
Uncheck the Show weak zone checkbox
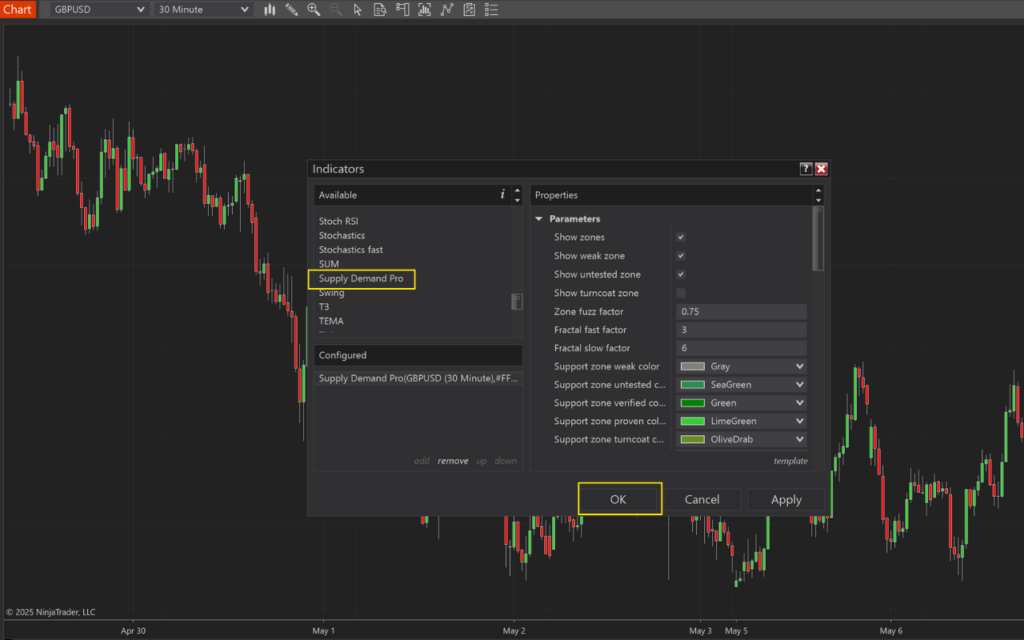[680, 256]
